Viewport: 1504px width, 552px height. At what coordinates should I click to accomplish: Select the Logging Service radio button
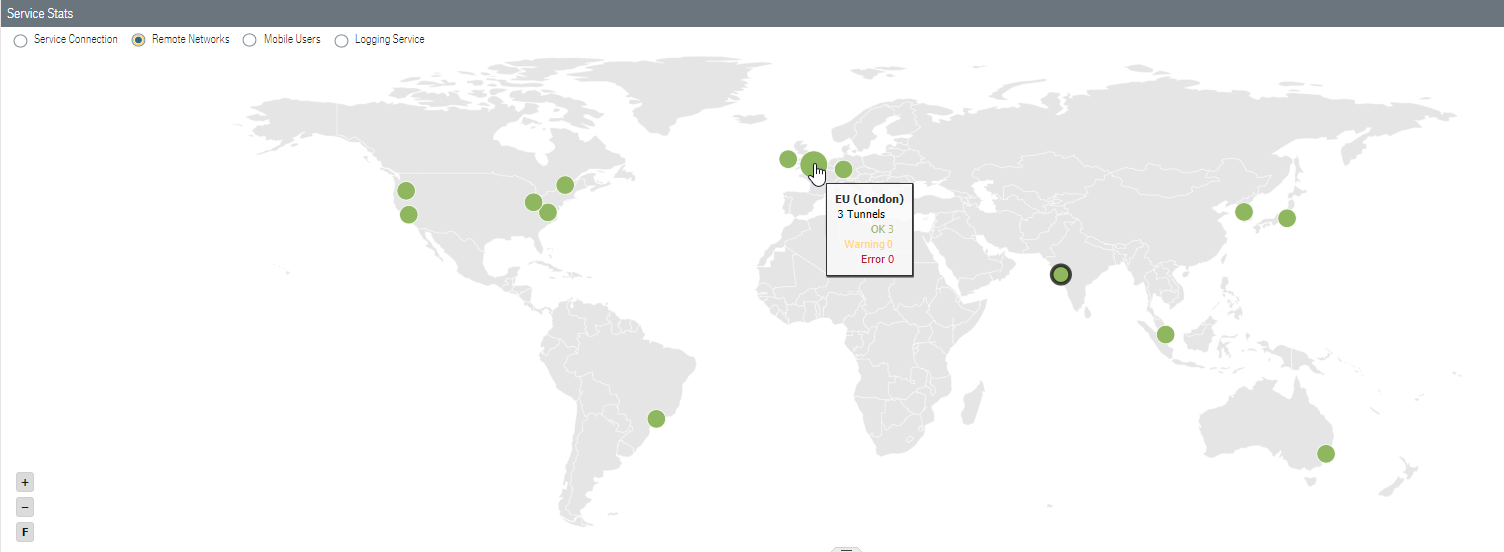(341, 41)
